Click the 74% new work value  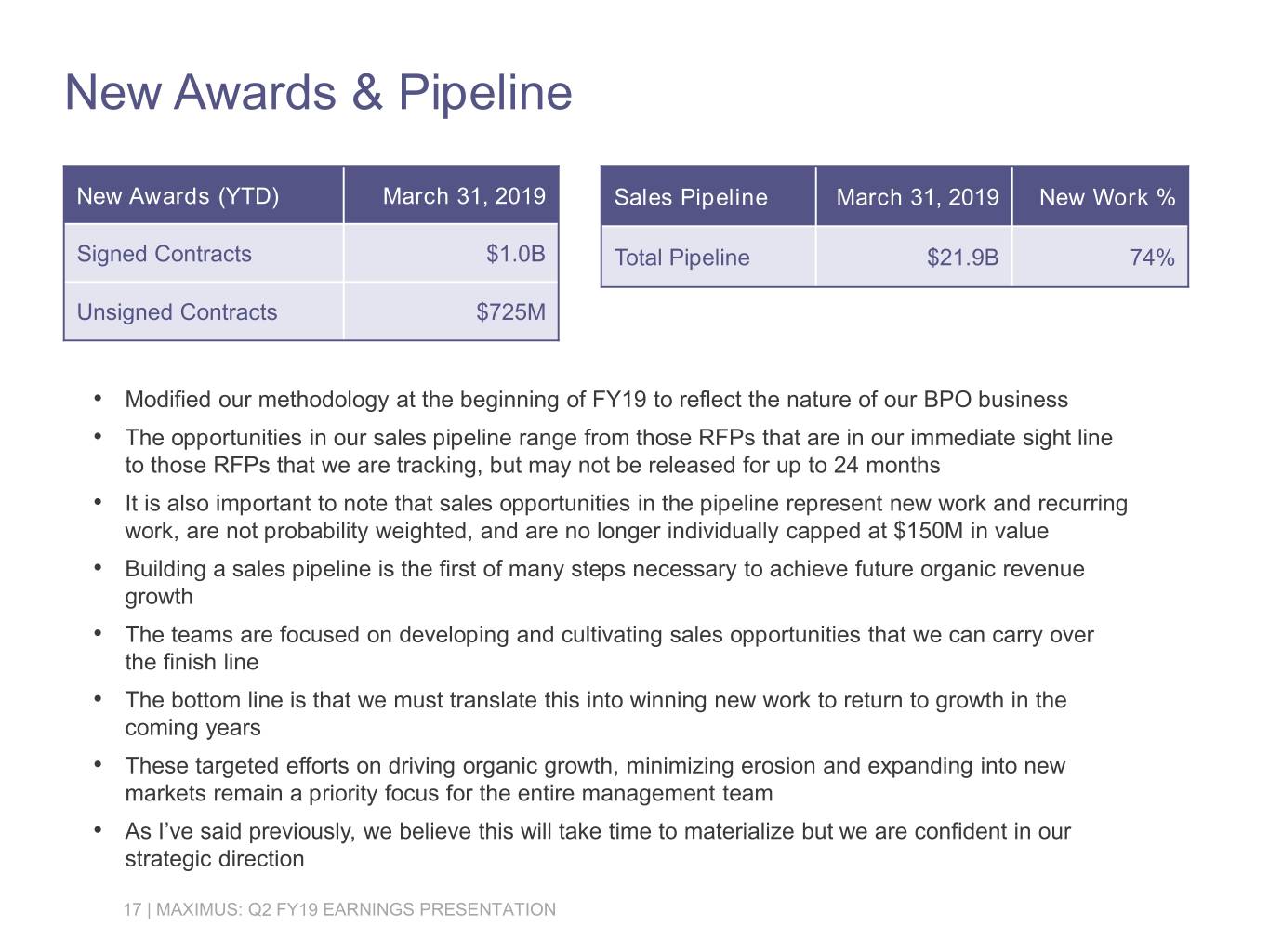click(x=1152, y=258)
